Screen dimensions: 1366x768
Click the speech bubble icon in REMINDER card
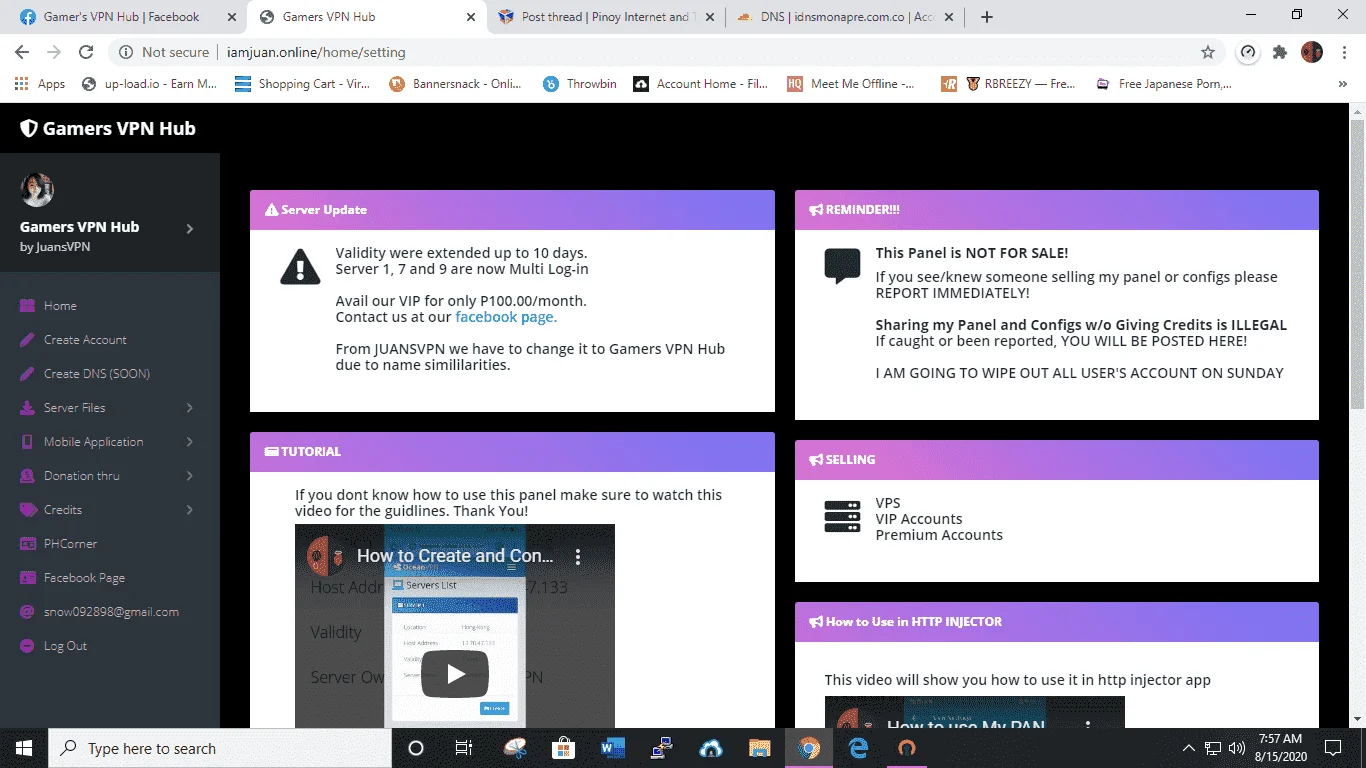(842, 266)
